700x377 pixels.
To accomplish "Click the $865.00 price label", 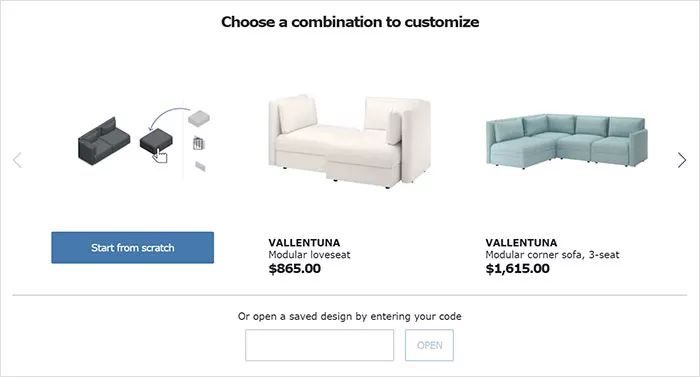I will click(295, 268).
